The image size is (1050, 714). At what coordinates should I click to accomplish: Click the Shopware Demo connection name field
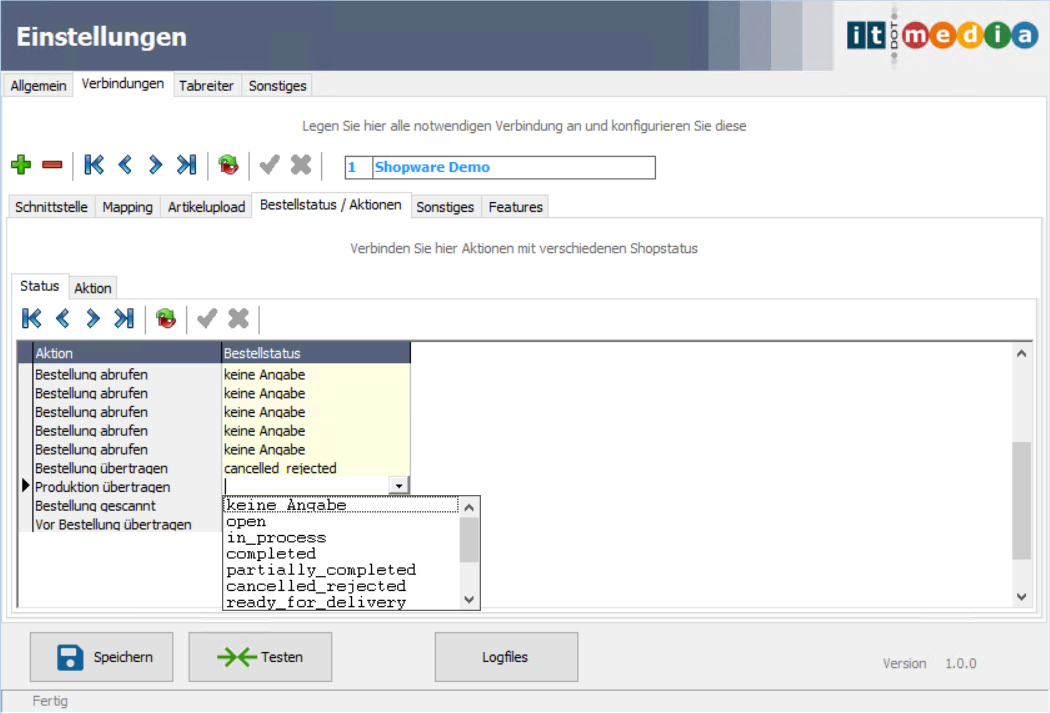[x=512, y=167]
